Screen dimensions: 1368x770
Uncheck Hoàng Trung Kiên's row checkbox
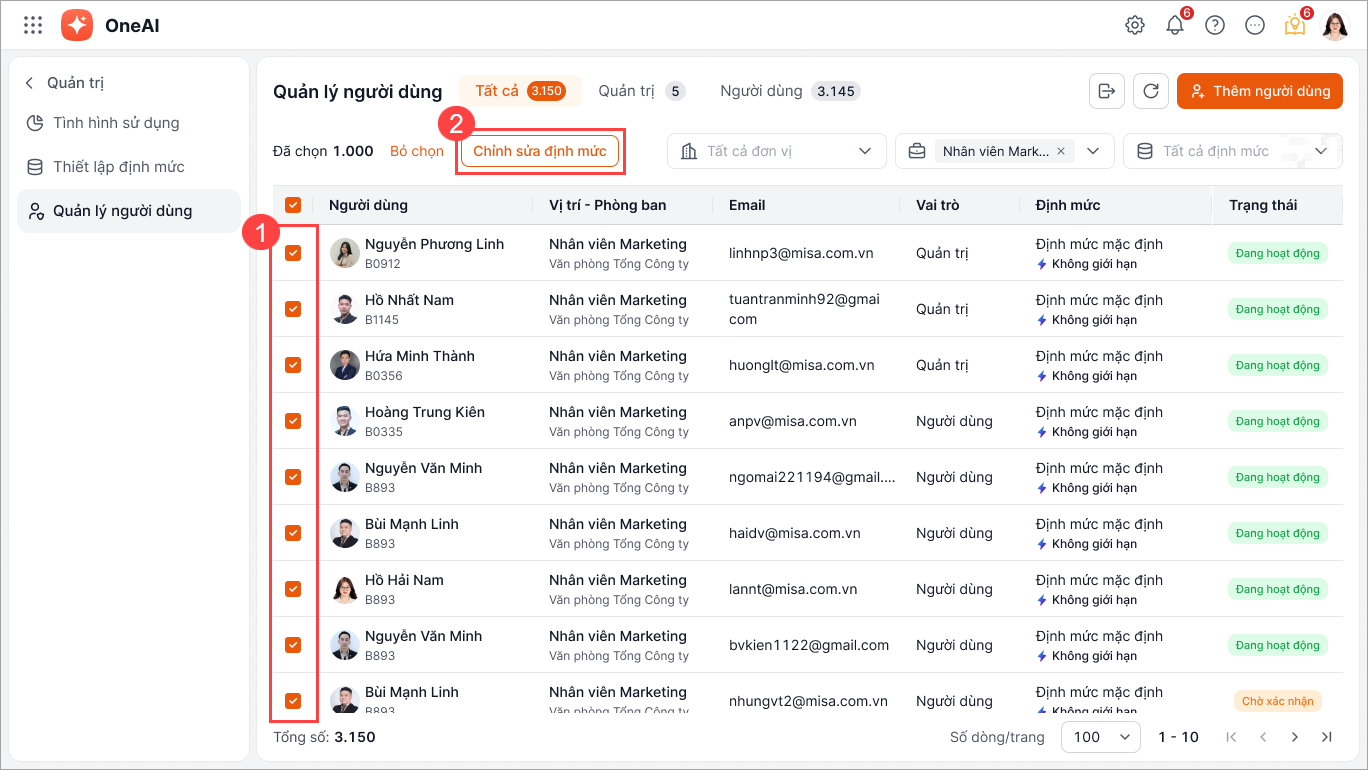[293, 421]
